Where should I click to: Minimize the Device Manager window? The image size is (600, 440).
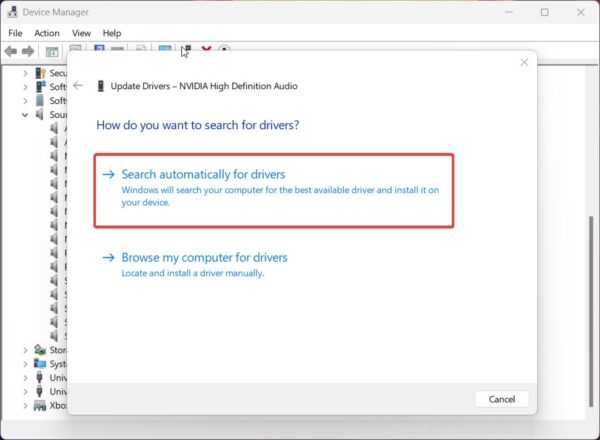[509, 12]
